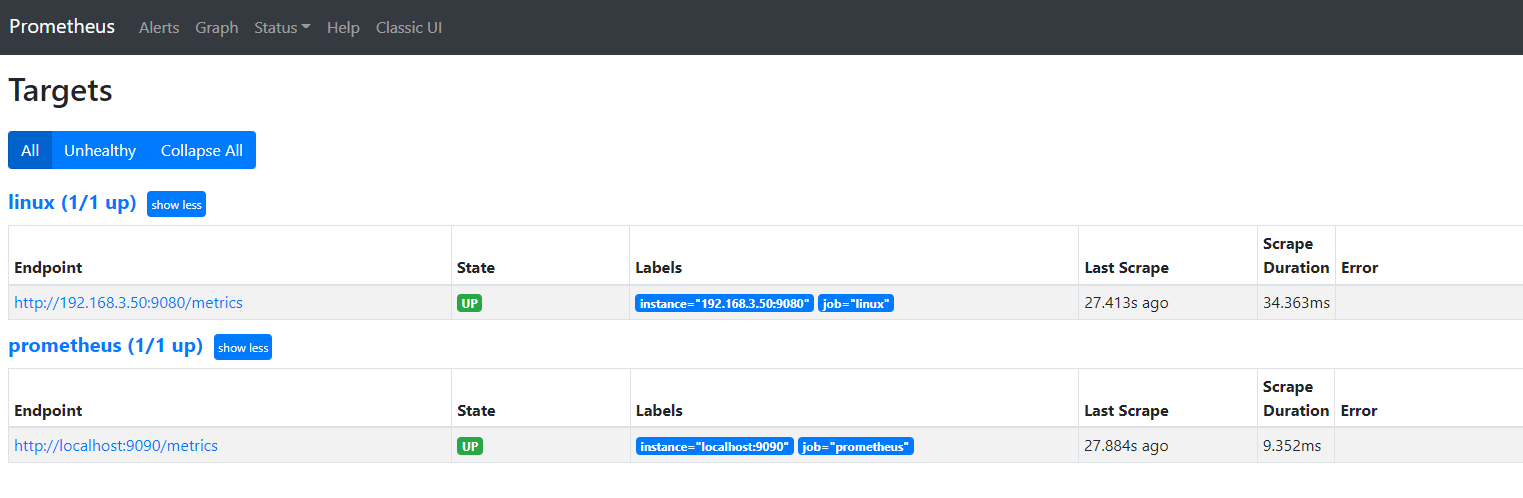
Task: Click the job="linux" label badge
Action: pos(855,303)
